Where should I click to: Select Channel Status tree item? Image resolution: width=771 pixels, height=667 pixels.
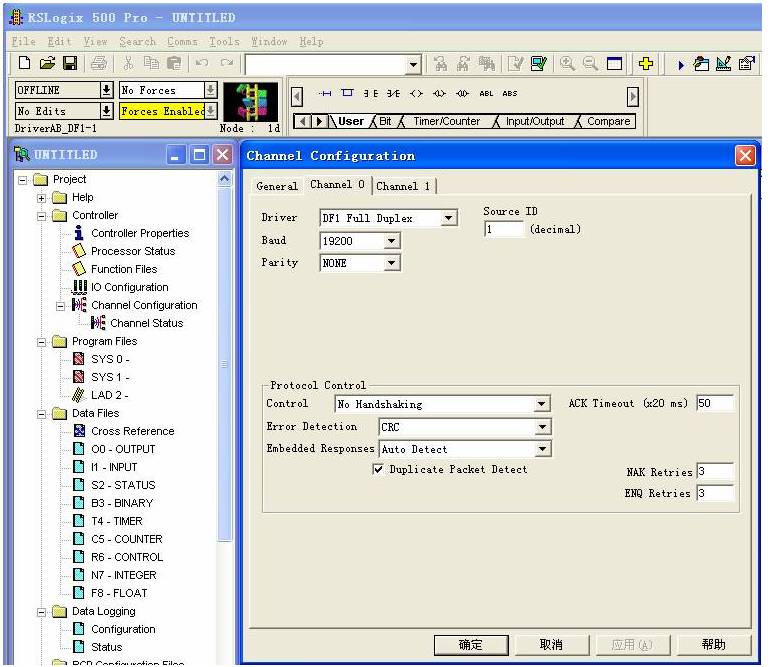(147, 323)
